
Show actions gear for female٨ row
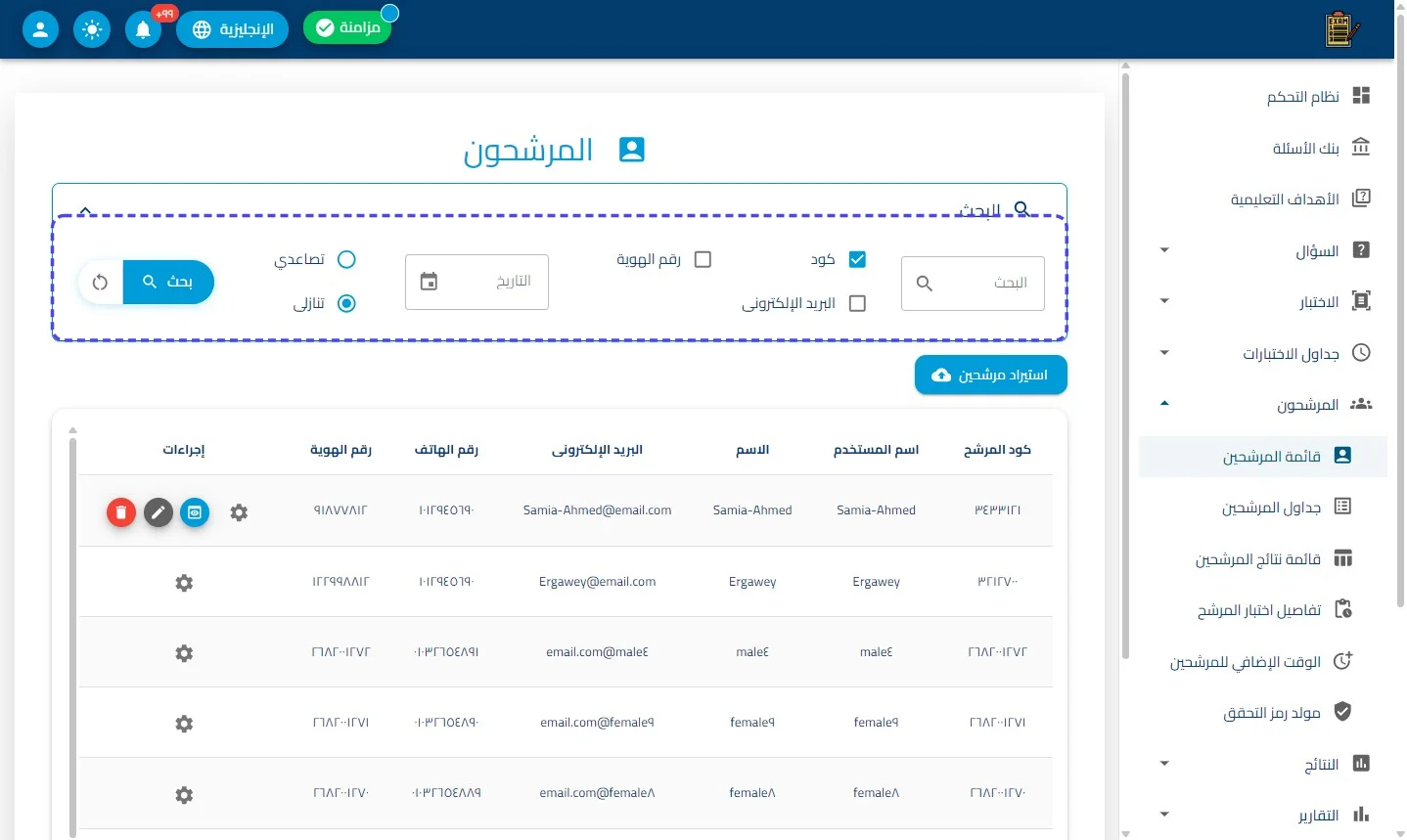pyautogui.click(x=184, y=795)
